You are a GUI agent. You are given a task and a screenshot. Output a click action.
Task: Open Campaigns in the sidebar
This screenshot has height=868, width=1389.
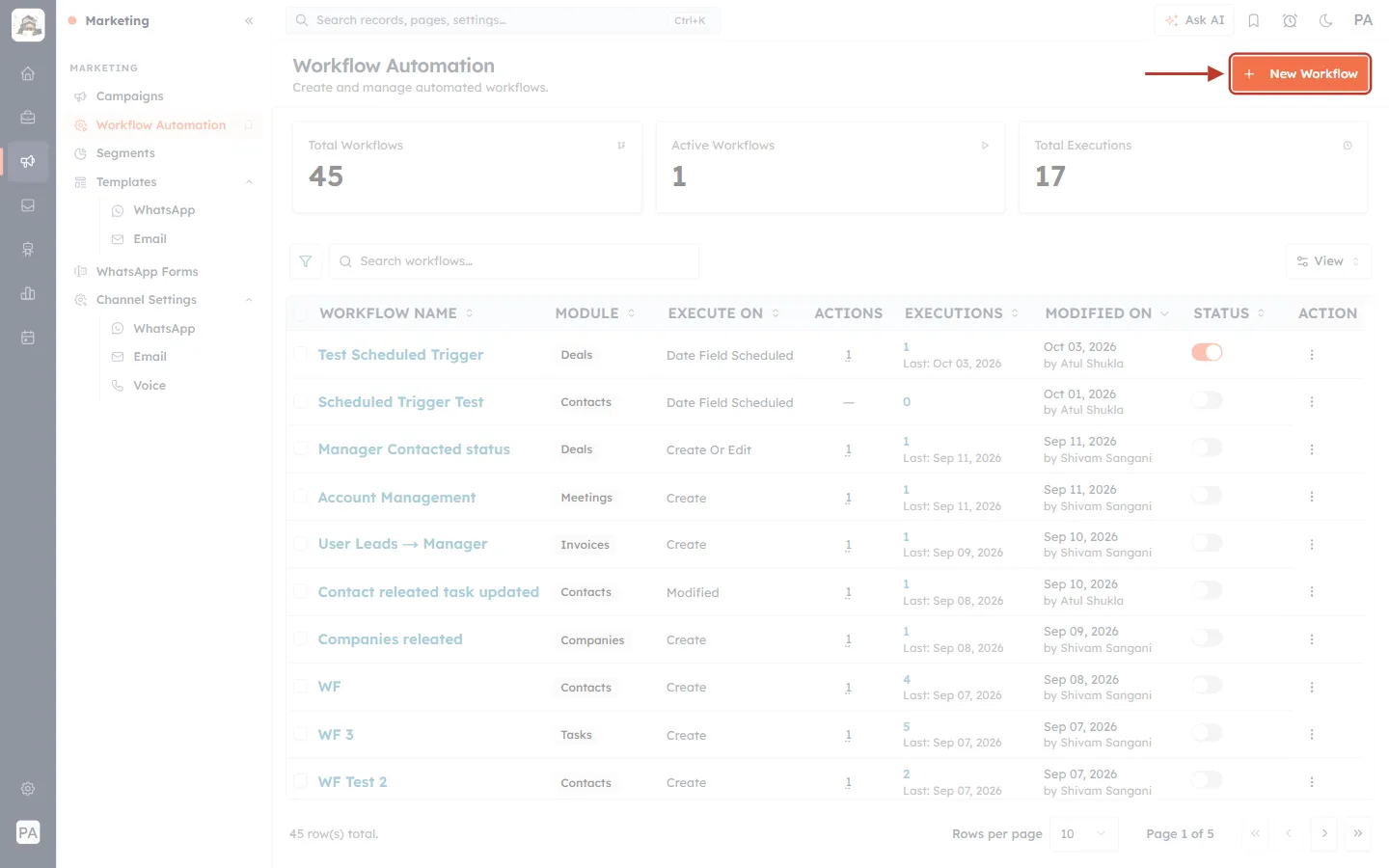(129, 96)
